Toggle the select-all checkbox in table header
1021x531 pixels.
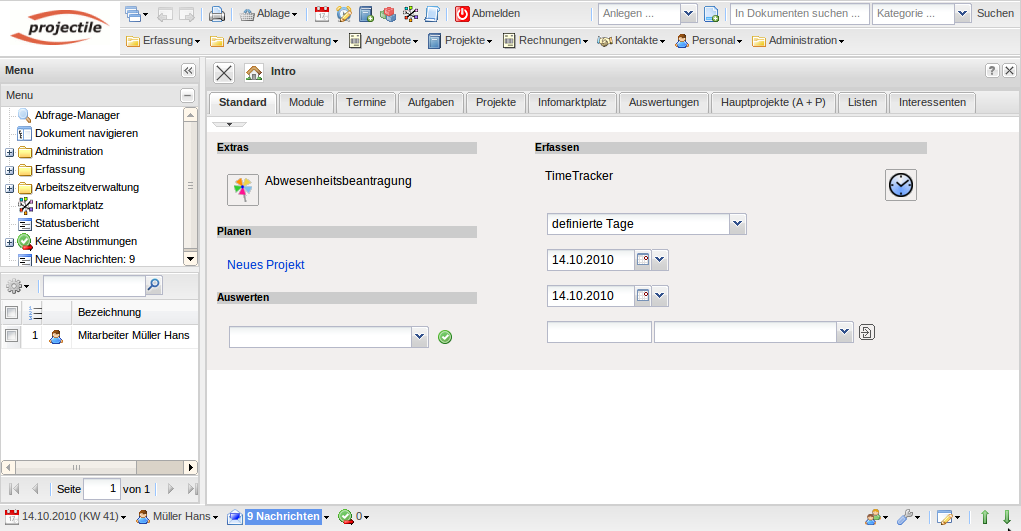(x=12, y=313)
